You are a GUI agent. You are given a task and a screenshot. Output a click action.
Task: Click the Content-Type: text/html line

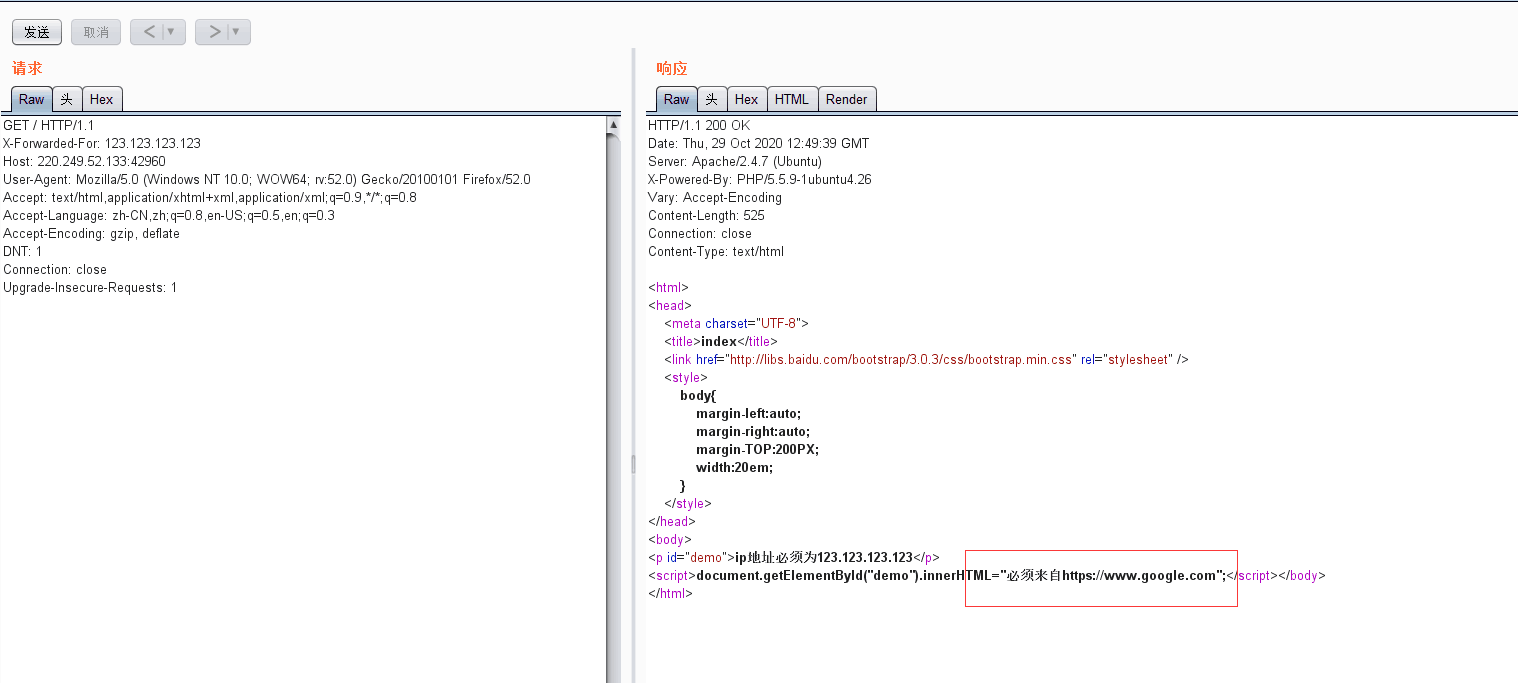pos(716,251)
